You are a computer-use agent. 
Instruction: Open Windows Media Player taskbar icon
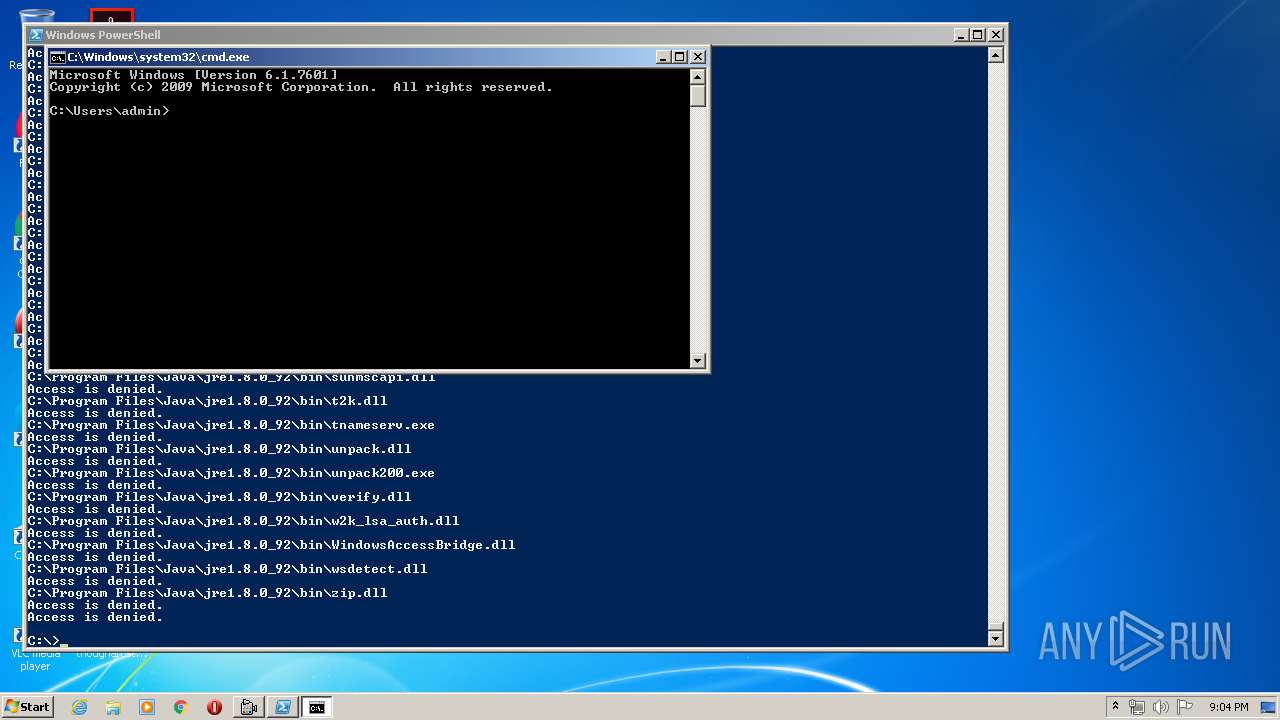(x=147, y=707)
